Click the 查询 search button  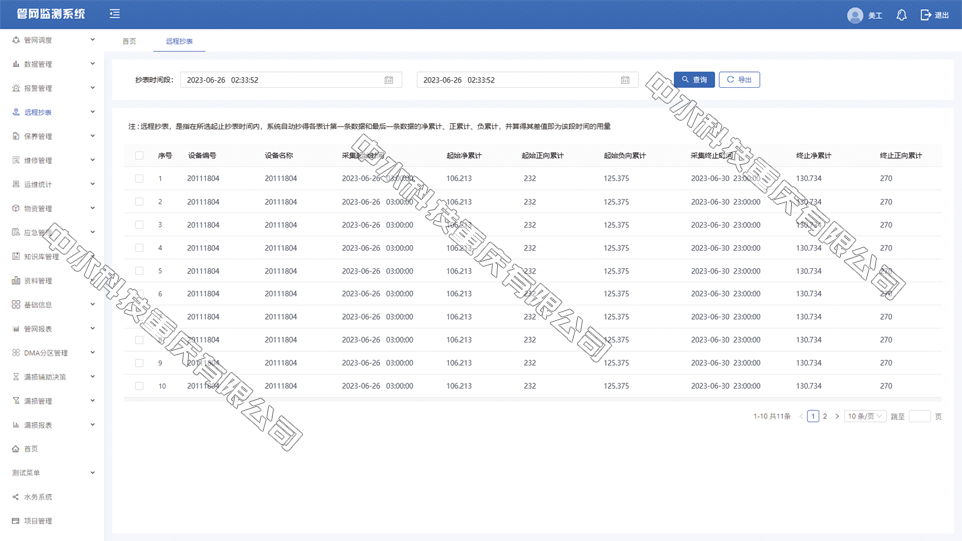click(x=694, y=80)
